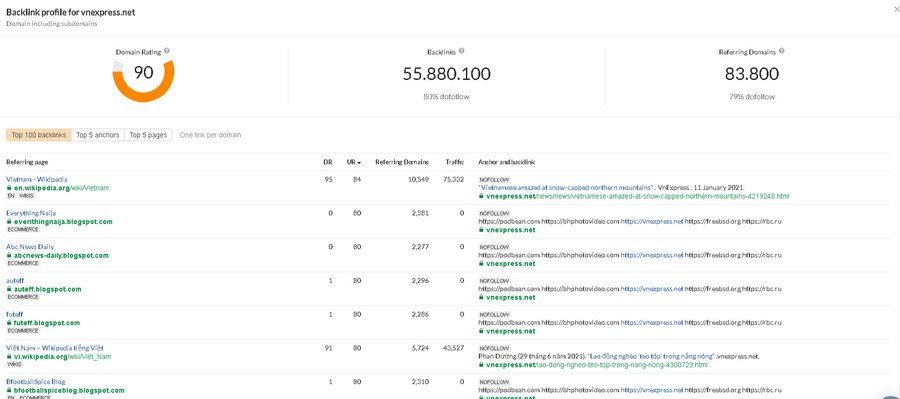
Task: Open vnexpress.net backlink in auteff row
Action: 510,297
